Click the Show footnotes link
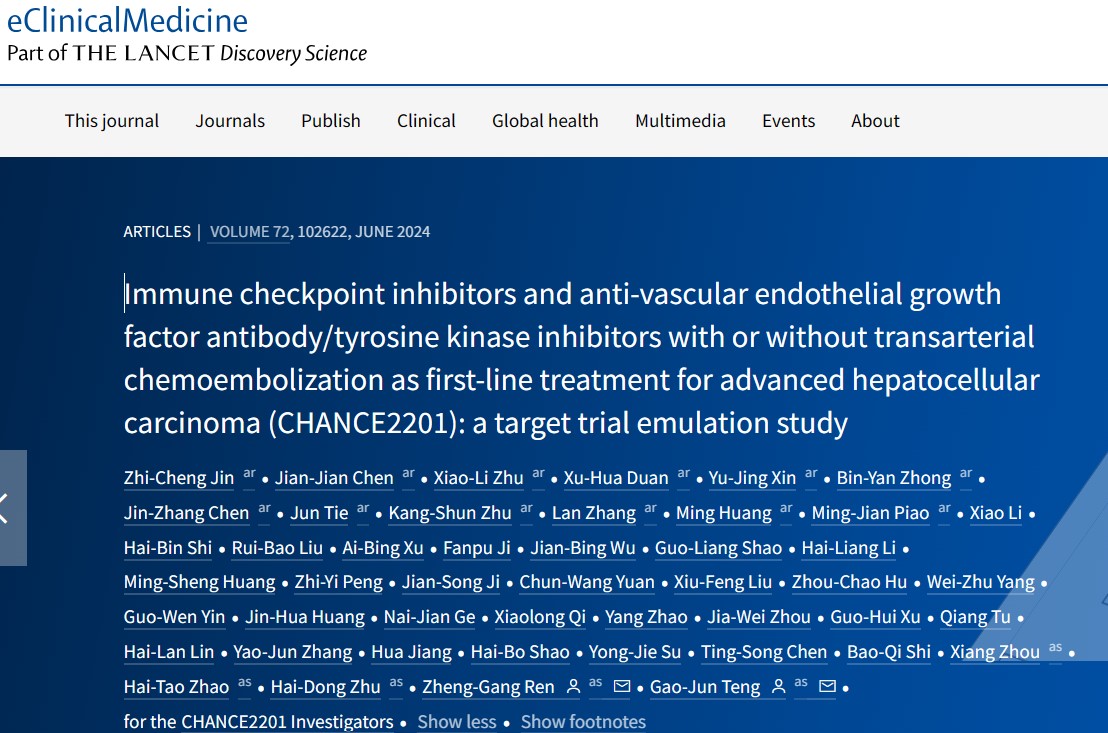 [x=584, y=722]
